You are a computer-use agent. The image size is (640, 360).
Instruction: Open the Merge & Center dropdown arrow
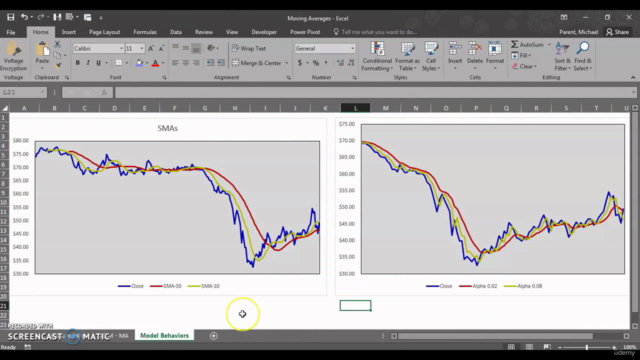[x=287, y=63]
